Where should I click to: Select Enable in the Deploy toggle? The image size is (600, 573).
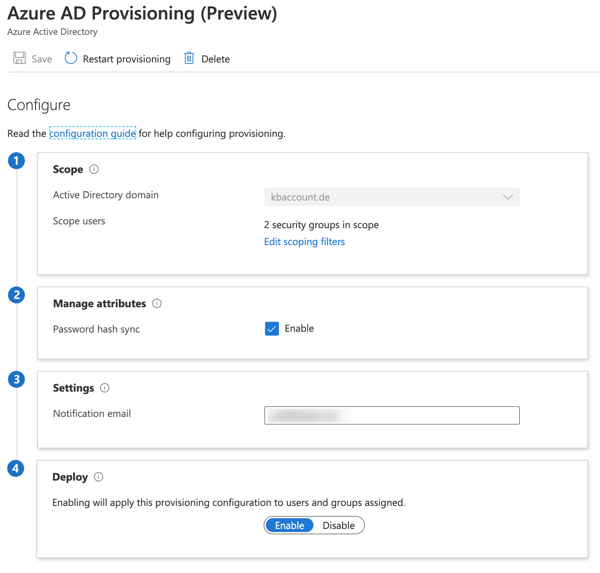(x=289, y=525)
